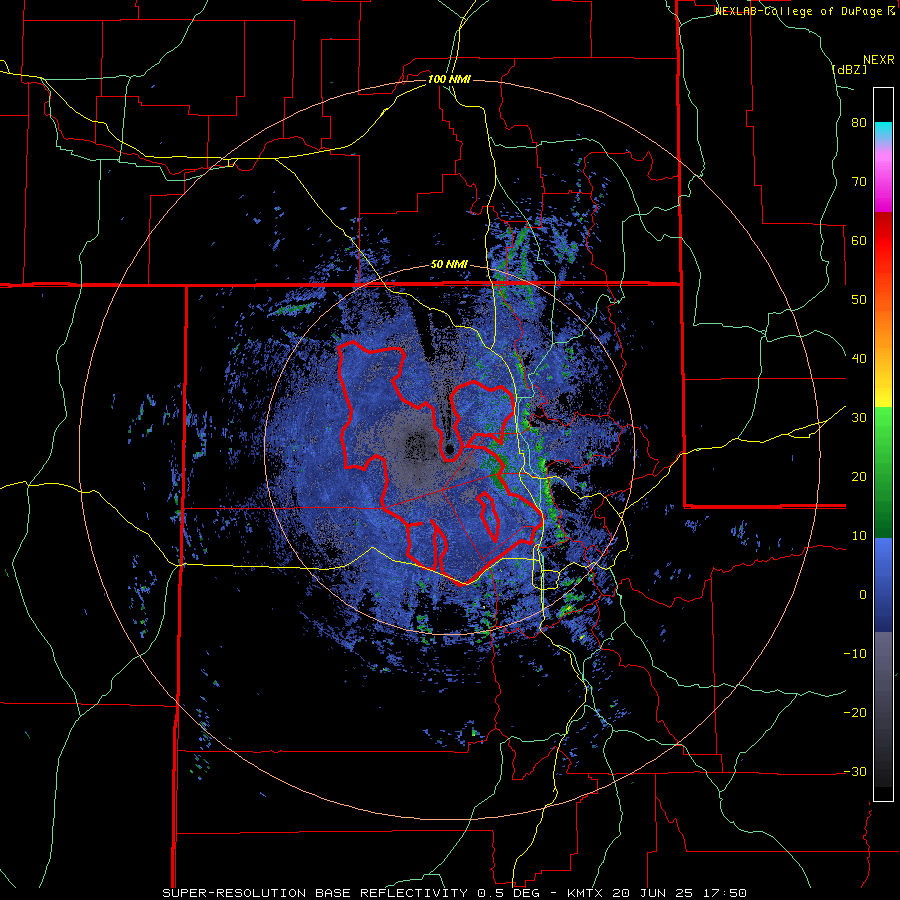Click the positive 20 value on the dBZ scale
The image size is (900, 900).
point(859,476)
